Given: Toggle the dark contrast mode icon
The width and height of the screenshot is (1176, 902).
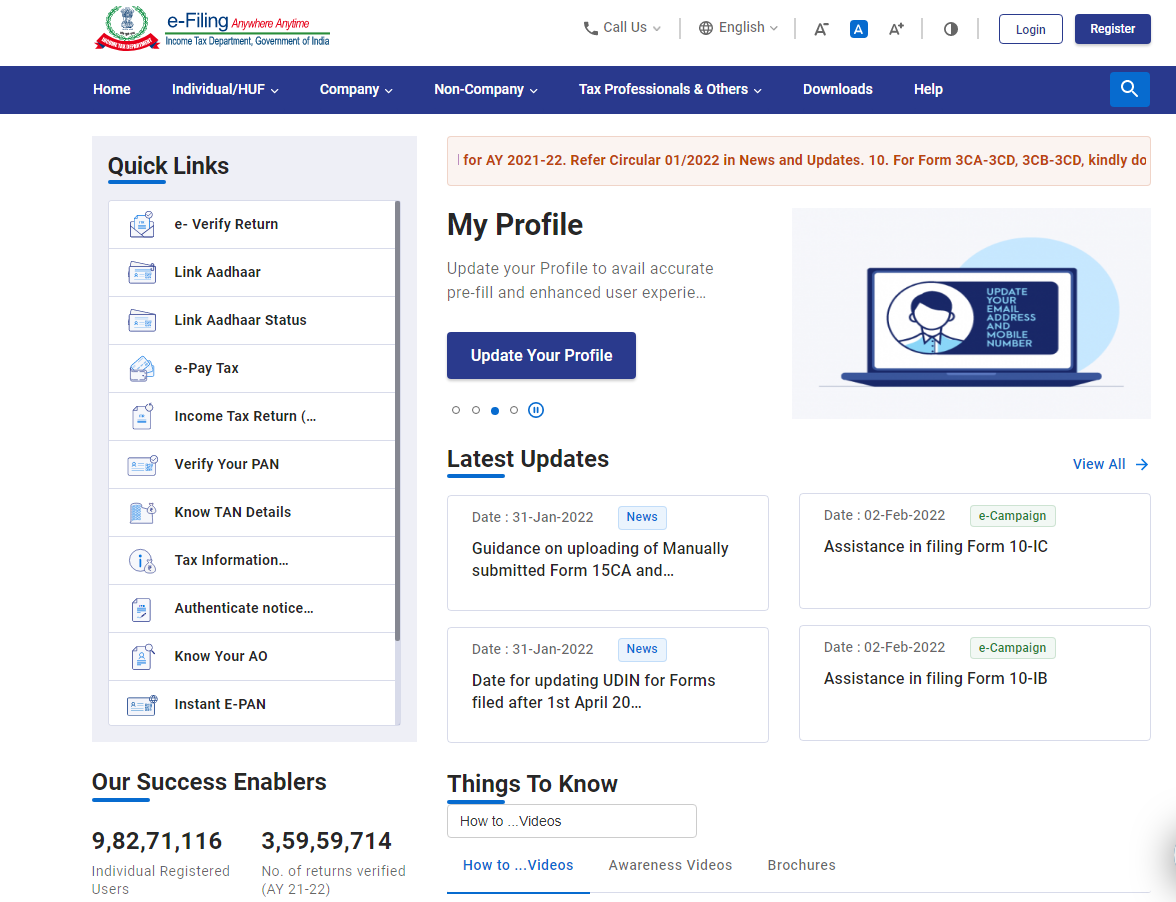Looking at the screenshot, I should point(950,29).
